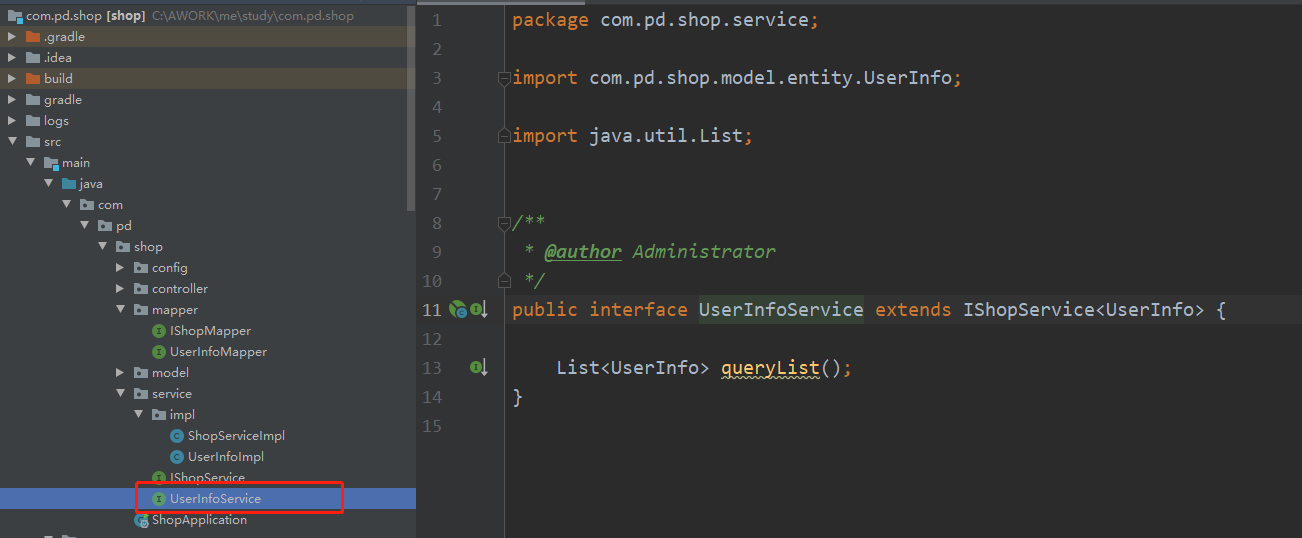The width and height of the screenshot is (1302, 538).
Task: Click the blue java source folder icon
Action: 69,183
